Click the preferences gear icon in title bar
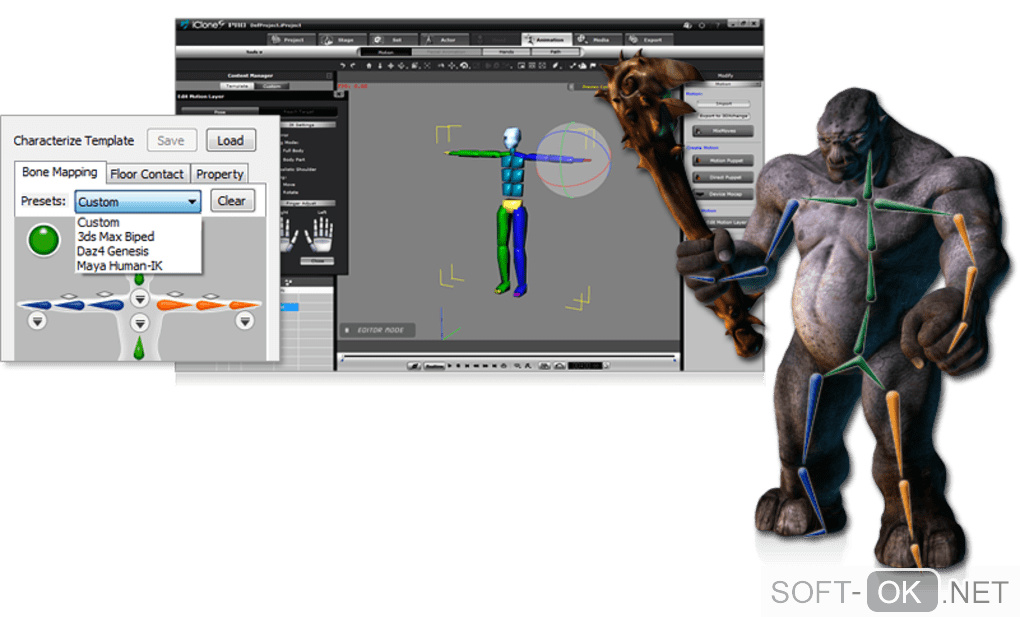Viewport: 1020px width, 617px height. [x=702, y=25]
